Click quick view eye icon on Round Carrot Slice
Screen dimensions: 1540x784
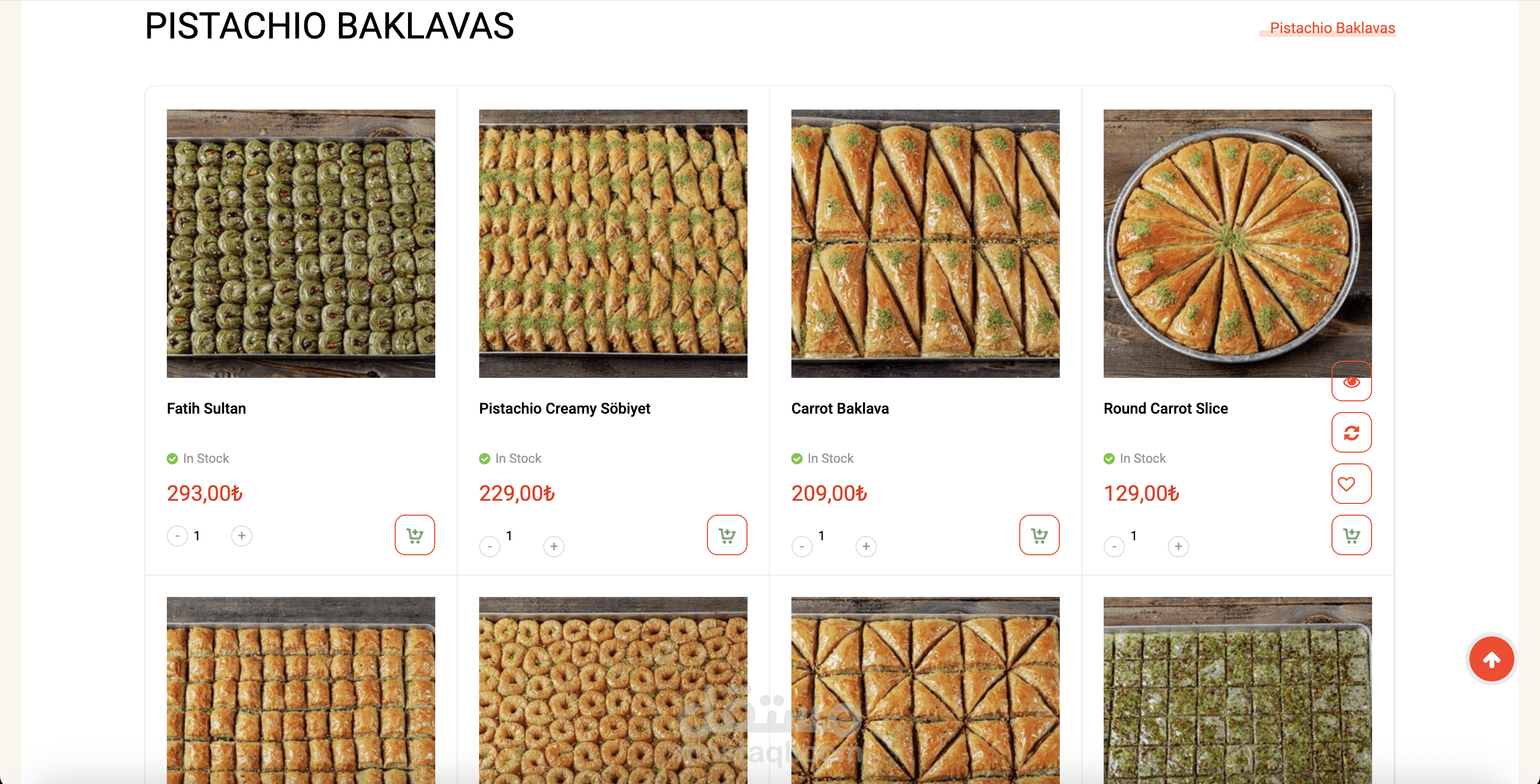(x=1351, y=381)
